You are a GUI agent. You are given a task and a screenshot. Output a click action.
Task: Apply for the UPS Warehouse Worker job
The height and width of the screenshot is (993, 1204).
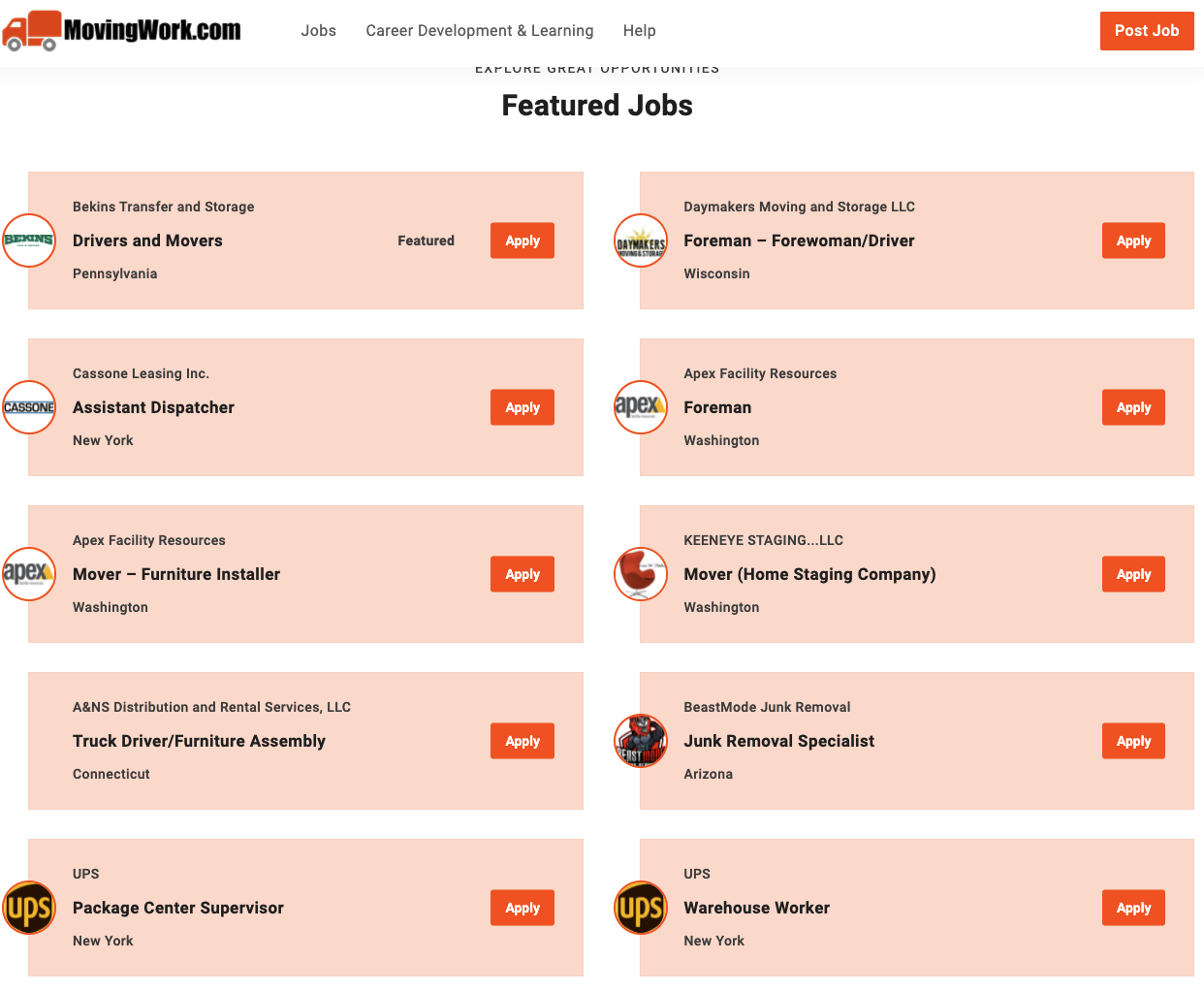[x=1132, y=908]
